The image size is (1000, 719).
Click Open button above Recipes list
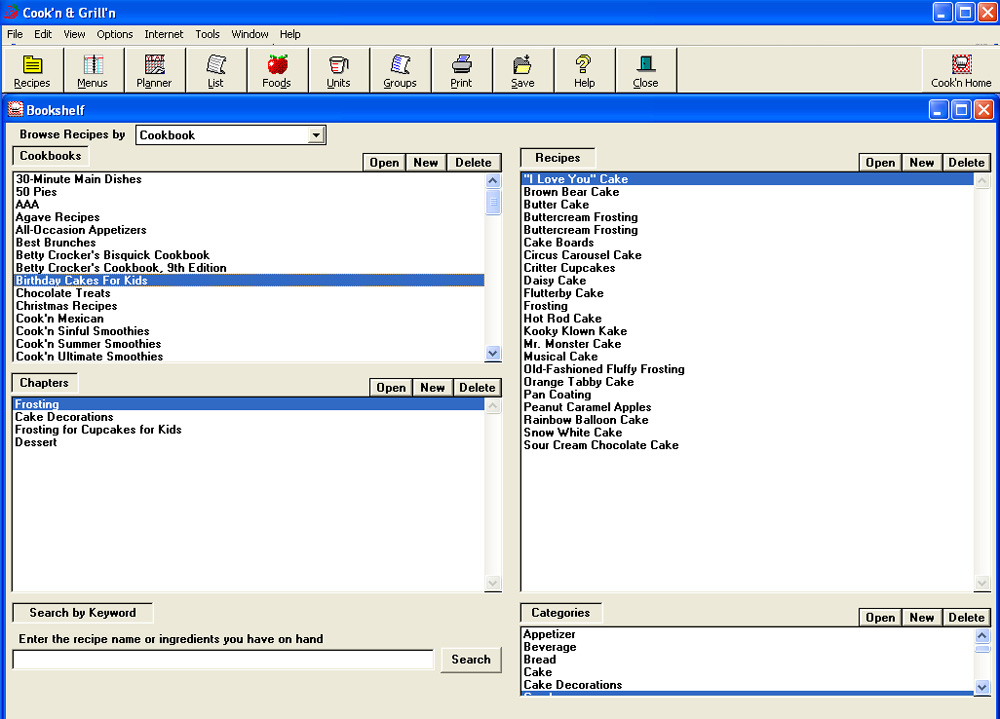pos(880,163)
